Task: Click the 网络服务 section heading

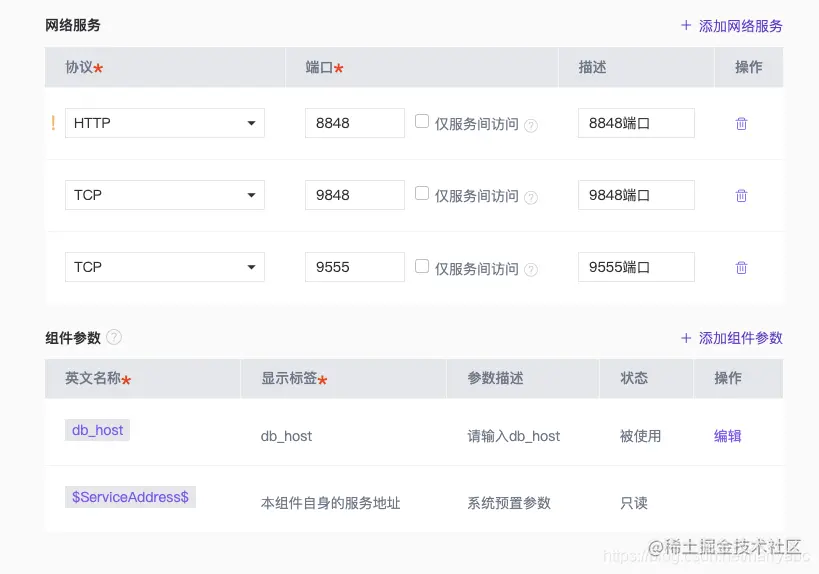Action: tap(73, 25)
